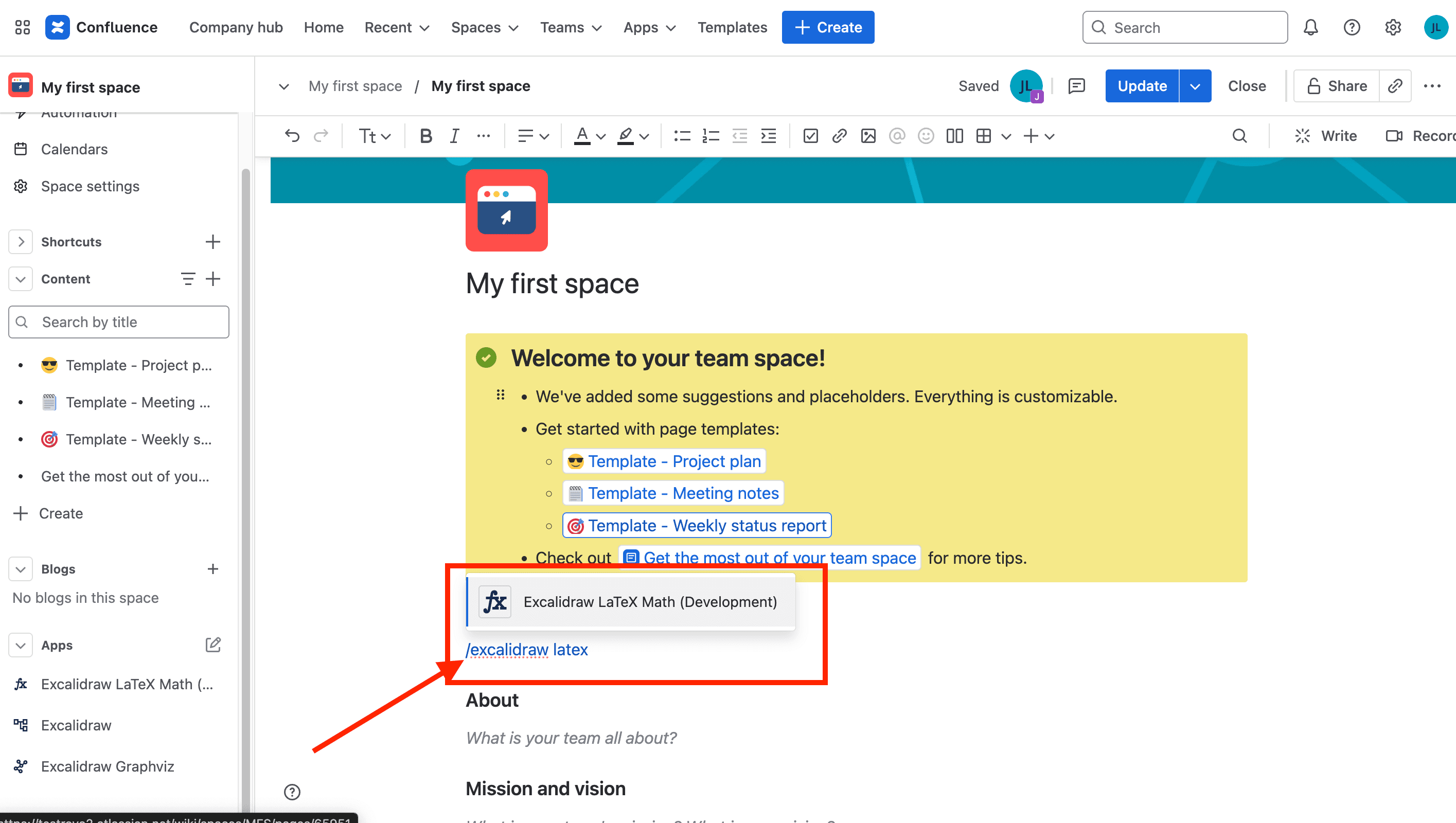Open more actions ellipsis menu

(1432, 86)
